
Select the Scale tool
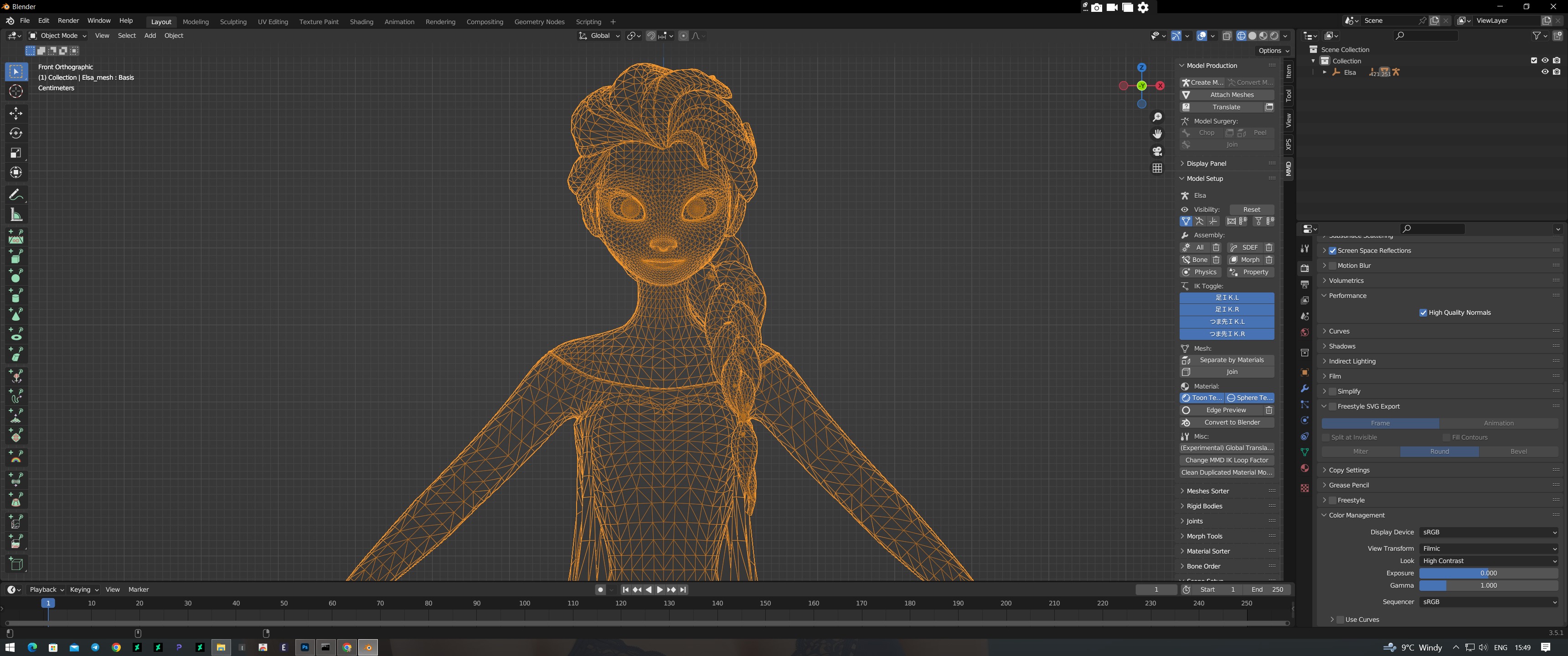(16, 153)
